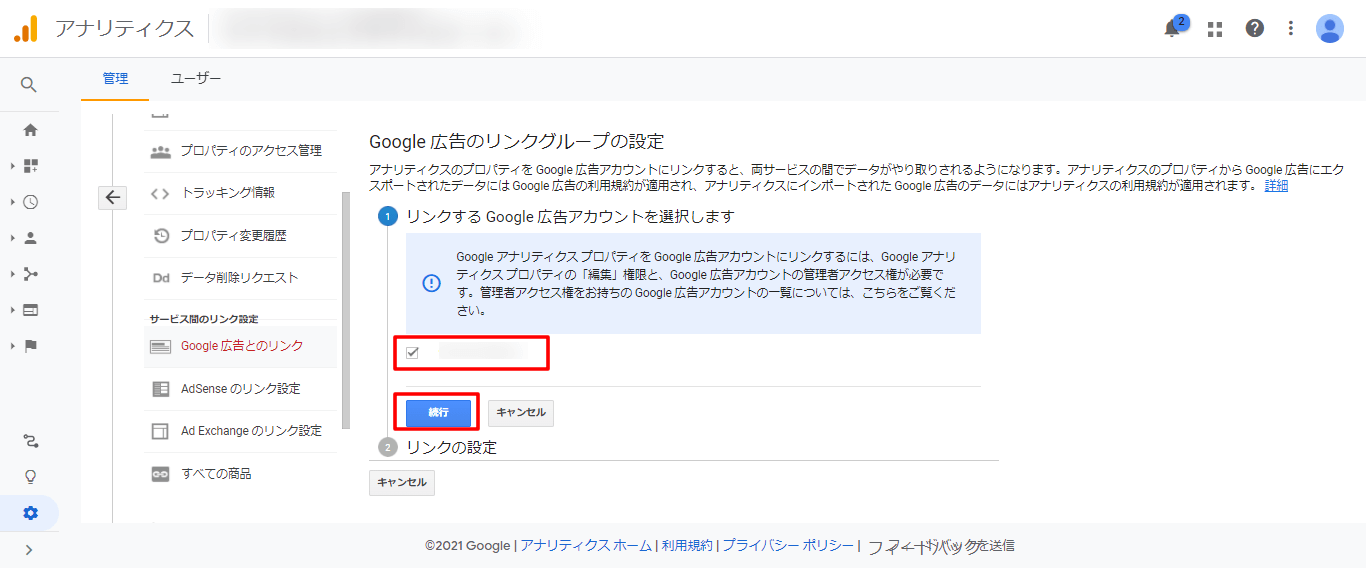Expand the Behavior arrow in sidebar
1366x568 pixels.
[12, 310]
